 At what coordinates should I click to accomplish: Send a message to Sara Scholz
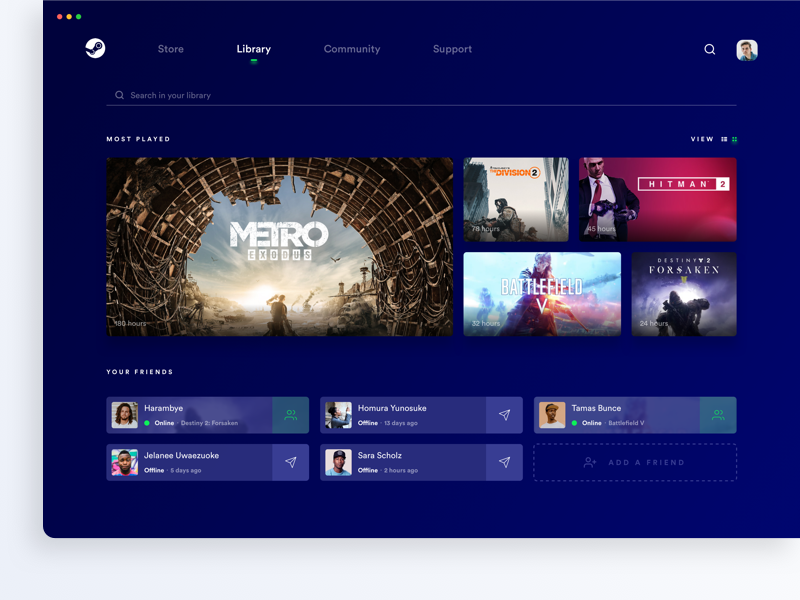coord(505,462)
